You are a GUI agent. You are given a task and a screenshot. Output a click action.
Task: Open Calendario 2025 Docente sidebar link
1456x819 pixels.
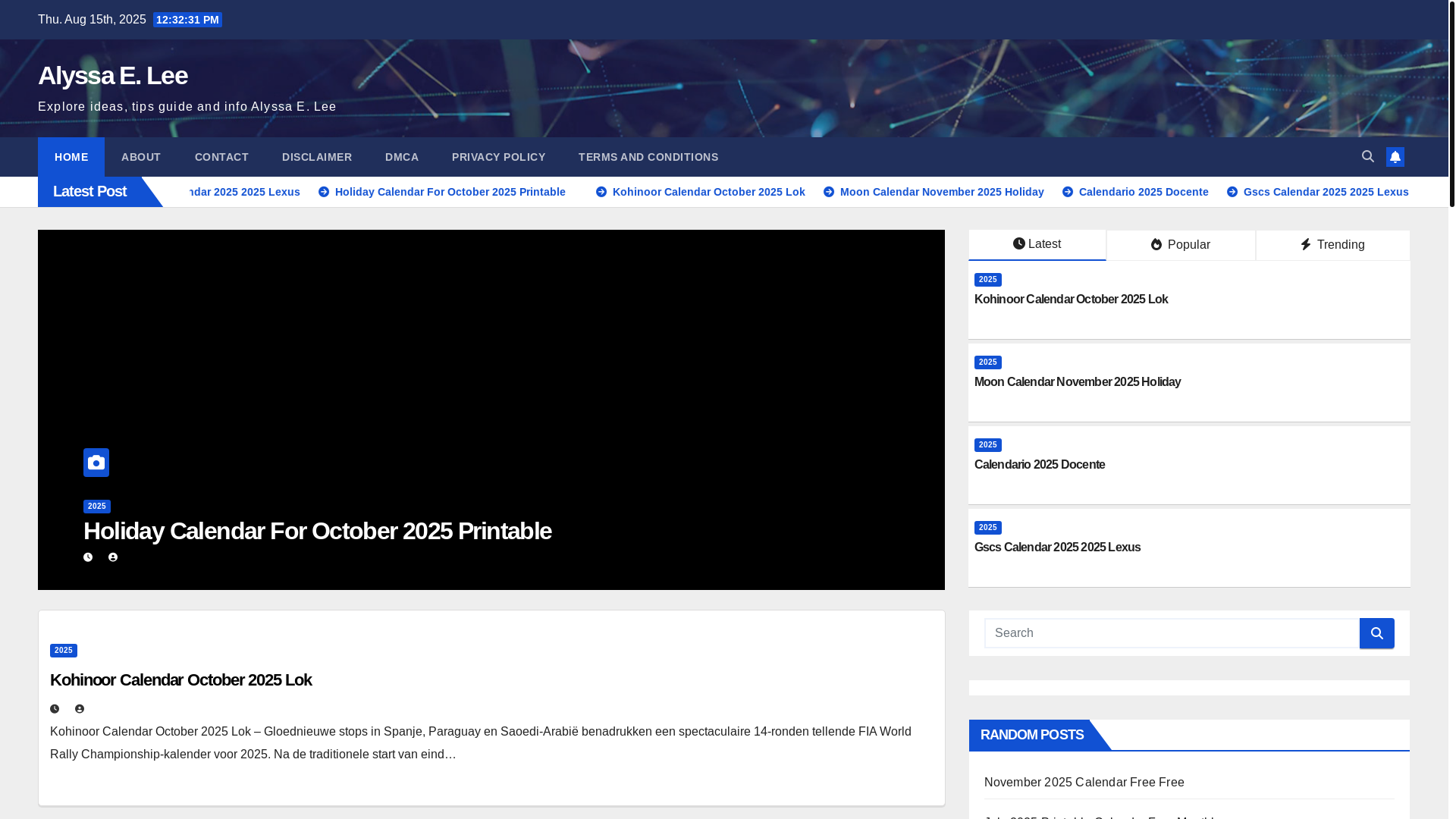[x=1040, y=465]
